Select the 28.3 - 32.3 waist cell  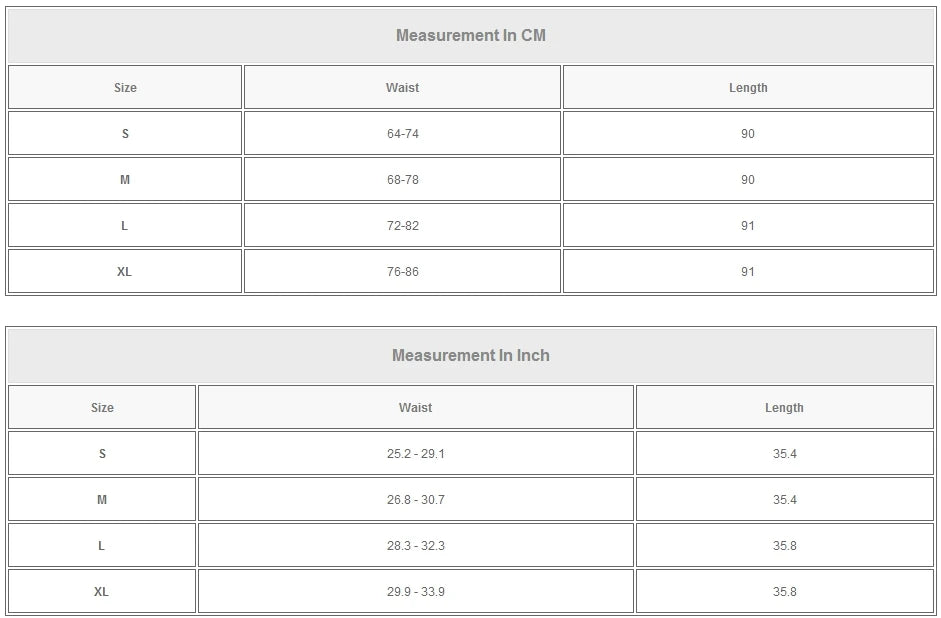[x=415, y=546]
